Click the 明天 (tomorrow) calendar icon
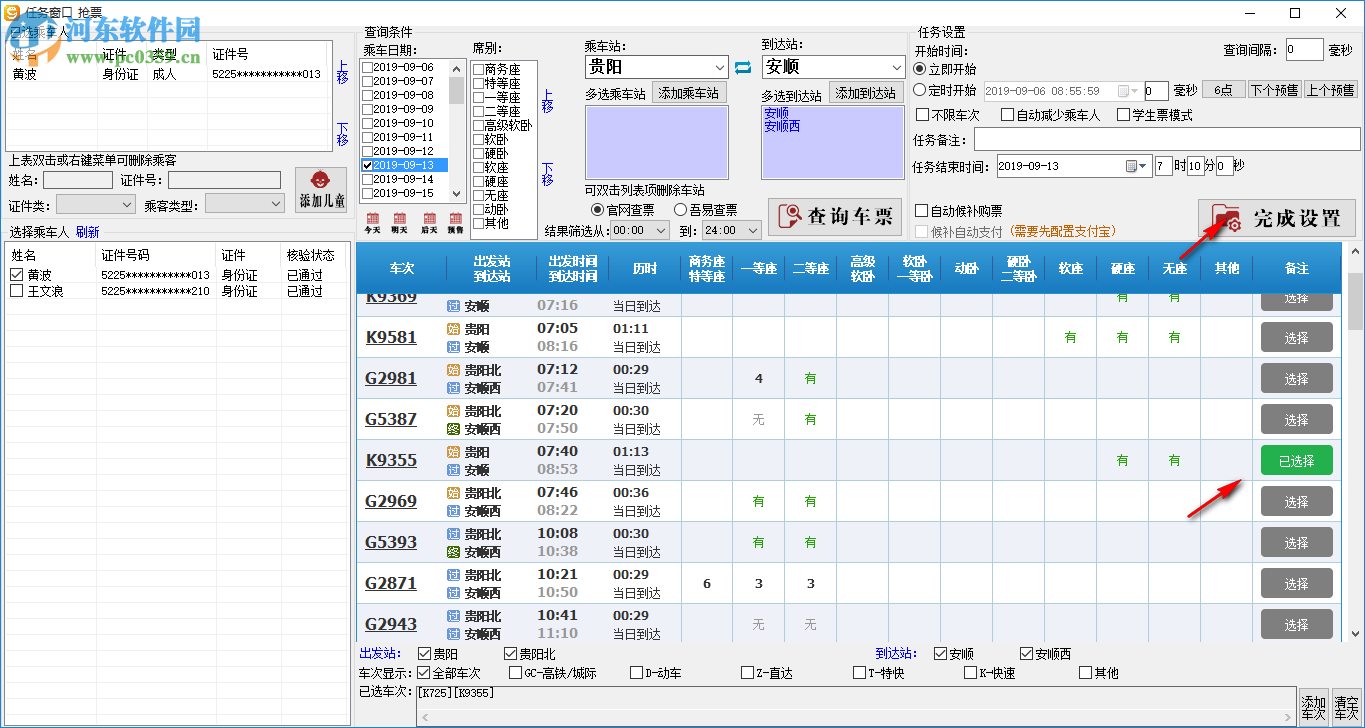The width and height of the screenshot is (1365, 728). point(400,220)
